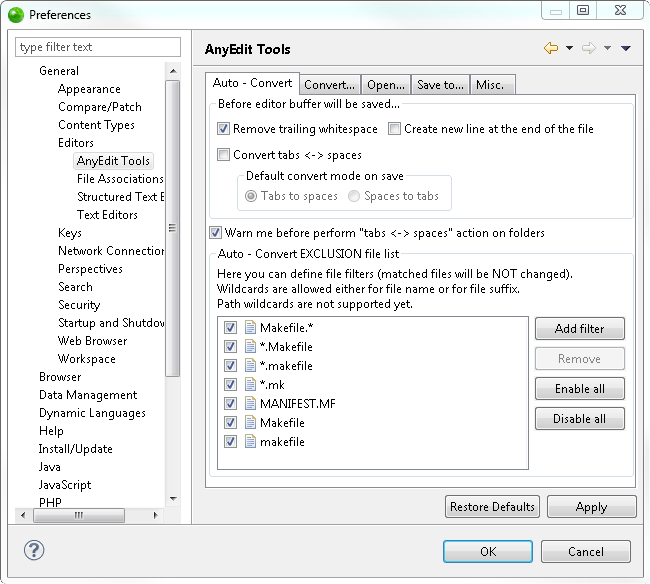Switch to the Open... tab
The width and height of the screenshot is (650, 584).
pos(386,85)
